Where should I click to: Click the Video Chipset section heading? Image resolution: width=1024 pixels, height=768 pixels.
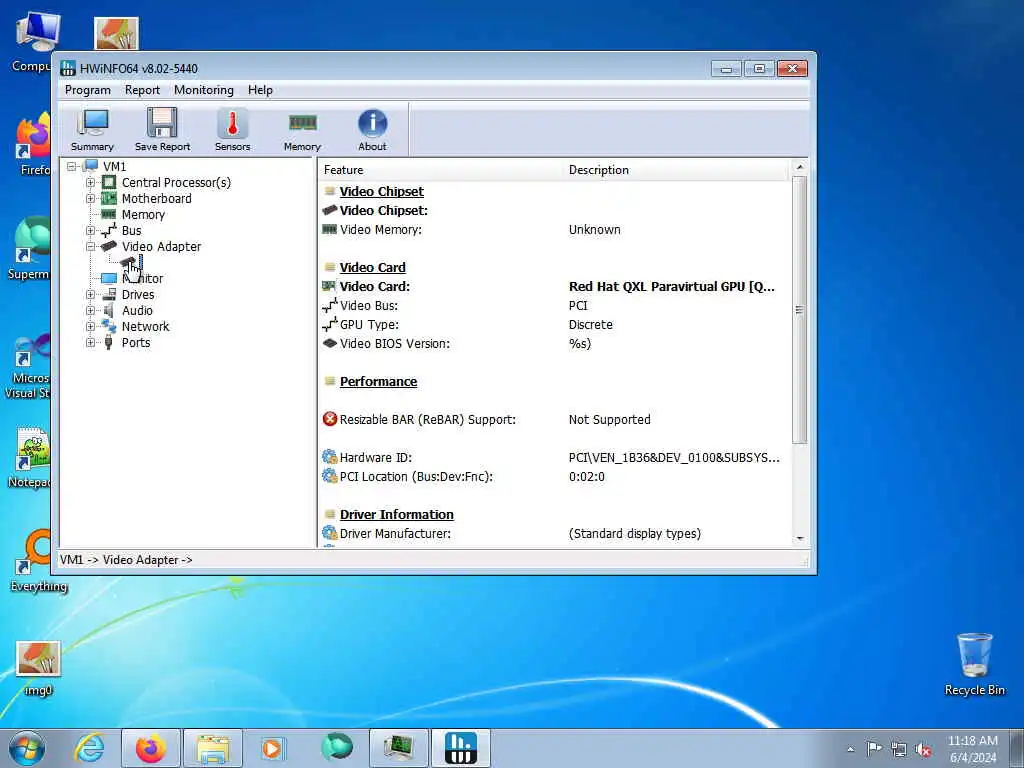coord(381,191)
